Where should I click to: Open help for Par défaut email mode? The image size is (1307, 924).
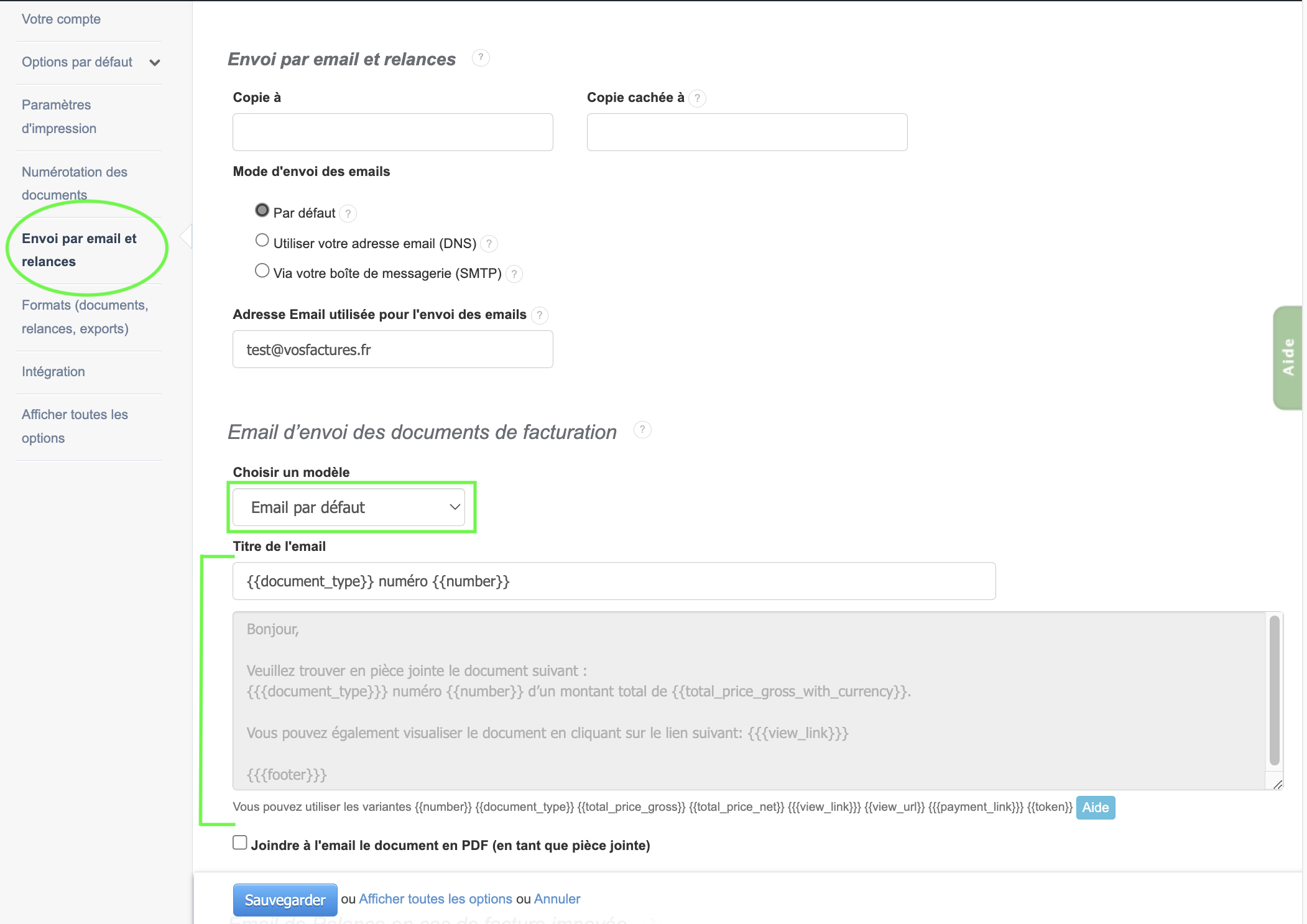coord(348,214)
